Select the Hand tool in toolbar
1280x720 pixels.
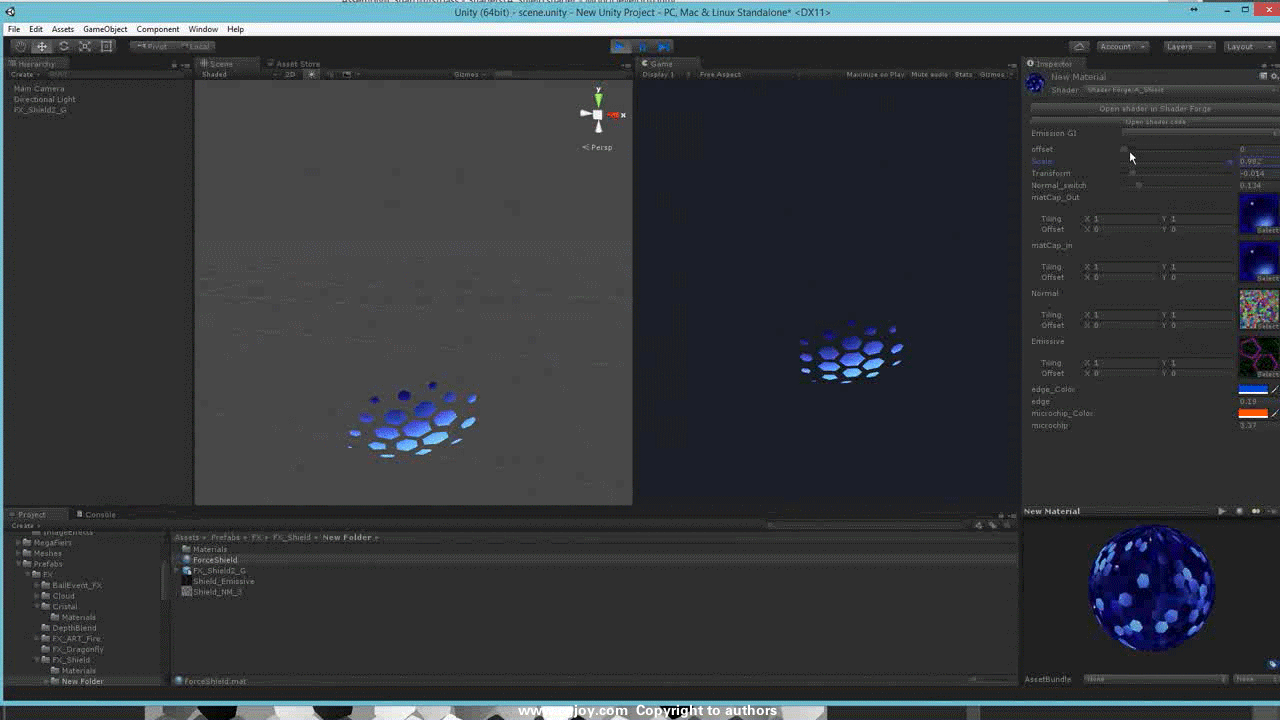[20, 46]
